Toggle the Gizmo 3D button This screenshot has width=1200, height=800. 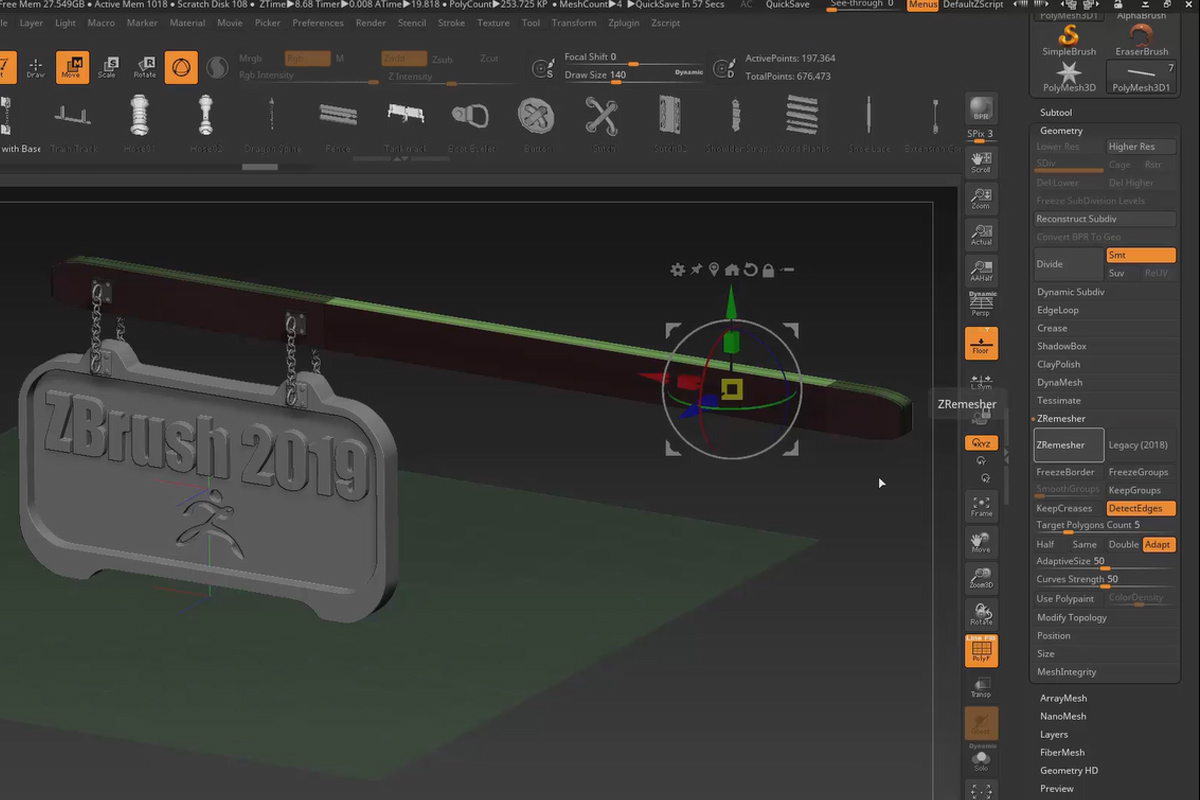(181, 67)
